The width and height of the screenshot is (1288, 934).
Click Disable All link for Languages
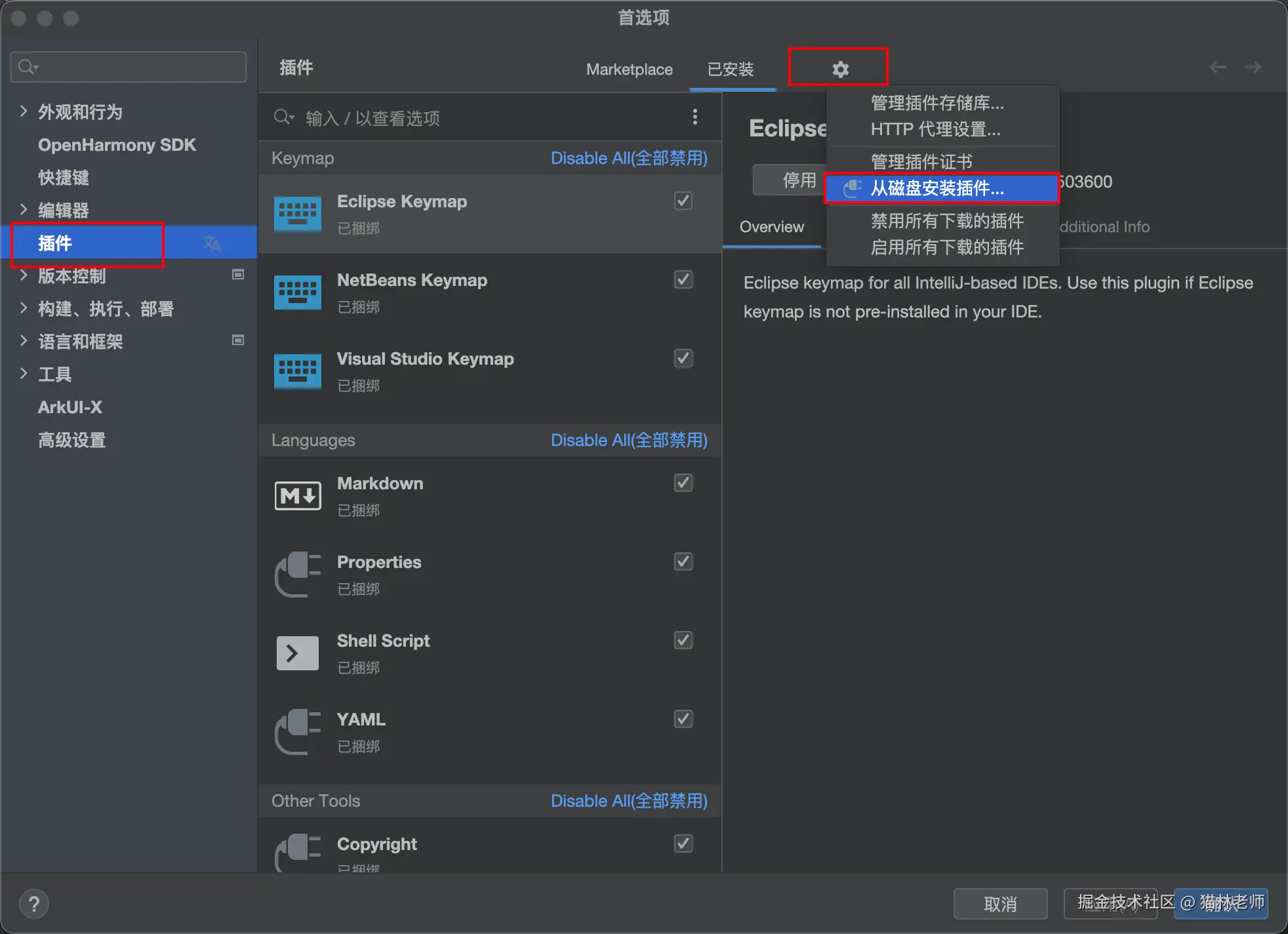(628, 440)
